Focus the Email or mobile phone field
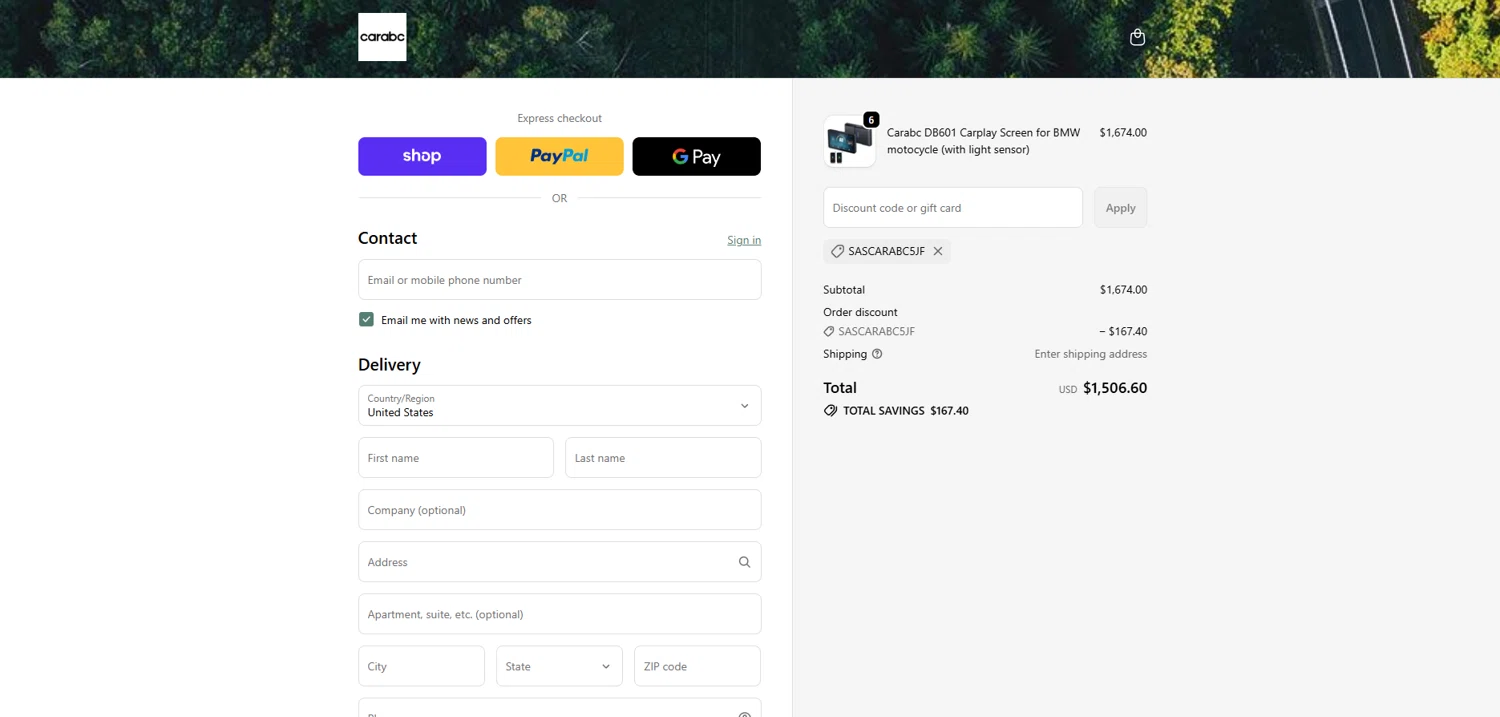The width and height of the screenshot is (1500, 717). coord(560,280)
